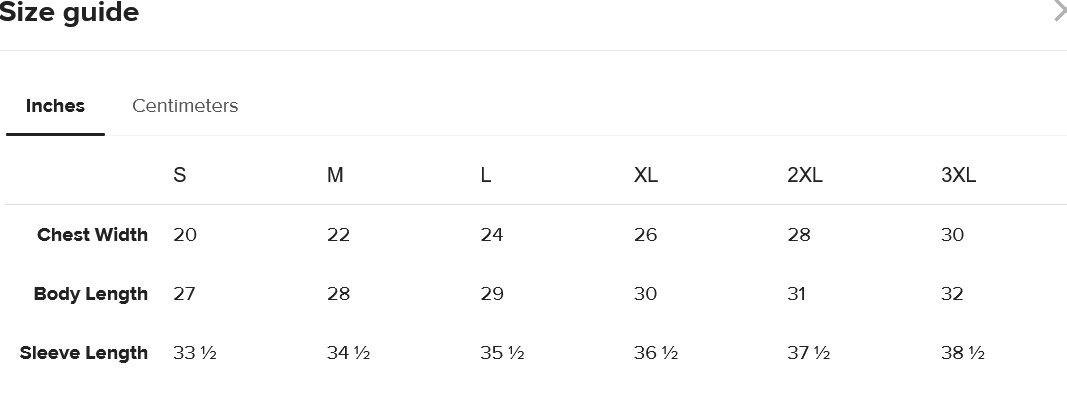Click the Body Length row label

(x=90, y=294)
